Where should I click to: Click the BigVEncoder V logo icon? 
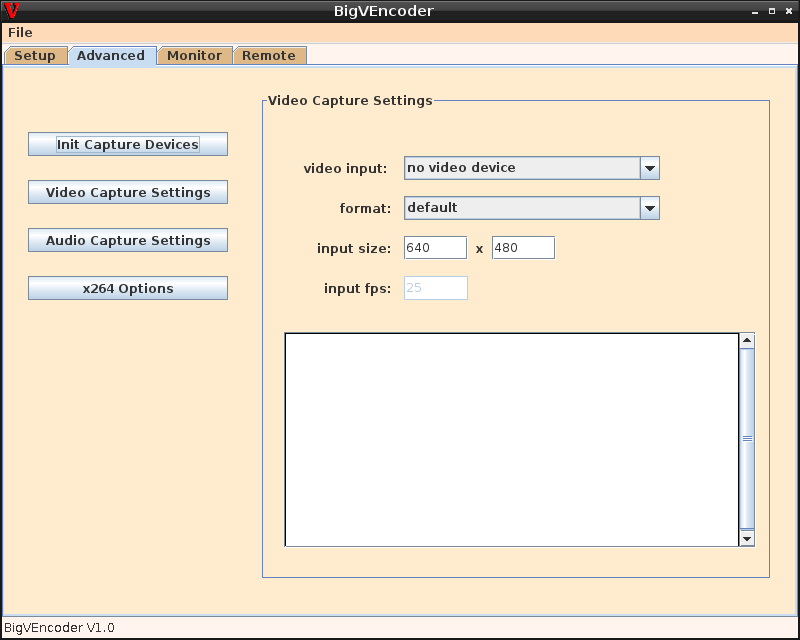click(11, 11)
